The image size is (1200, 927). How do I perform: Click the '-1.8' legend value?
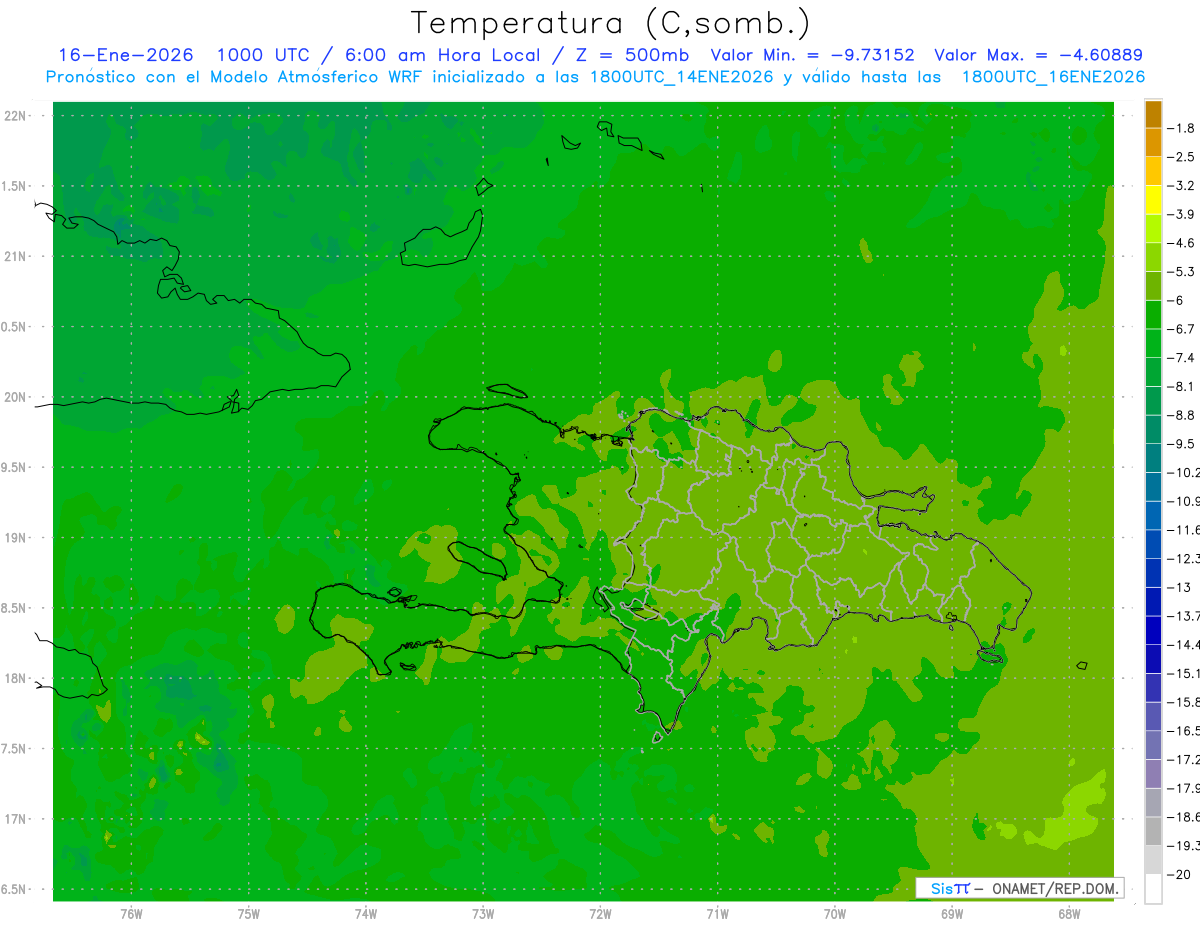point(1181,128)
